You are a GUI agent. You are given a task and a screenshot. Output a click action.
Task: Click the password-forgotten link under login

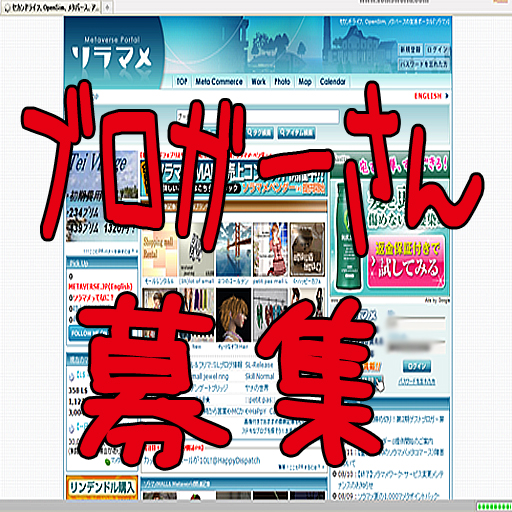[x=417, y=382]
